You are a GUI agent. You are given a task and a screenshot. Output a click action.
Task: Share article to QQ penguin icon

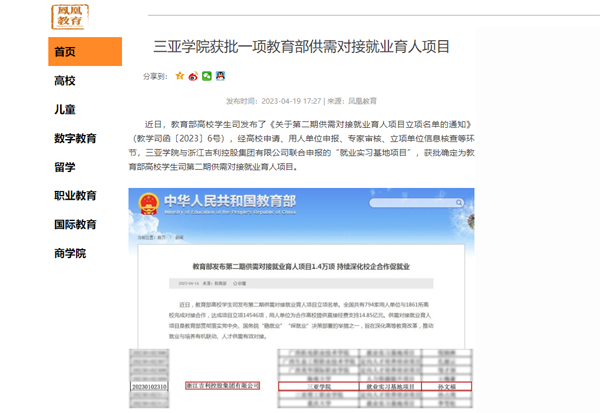coord(220,76)
